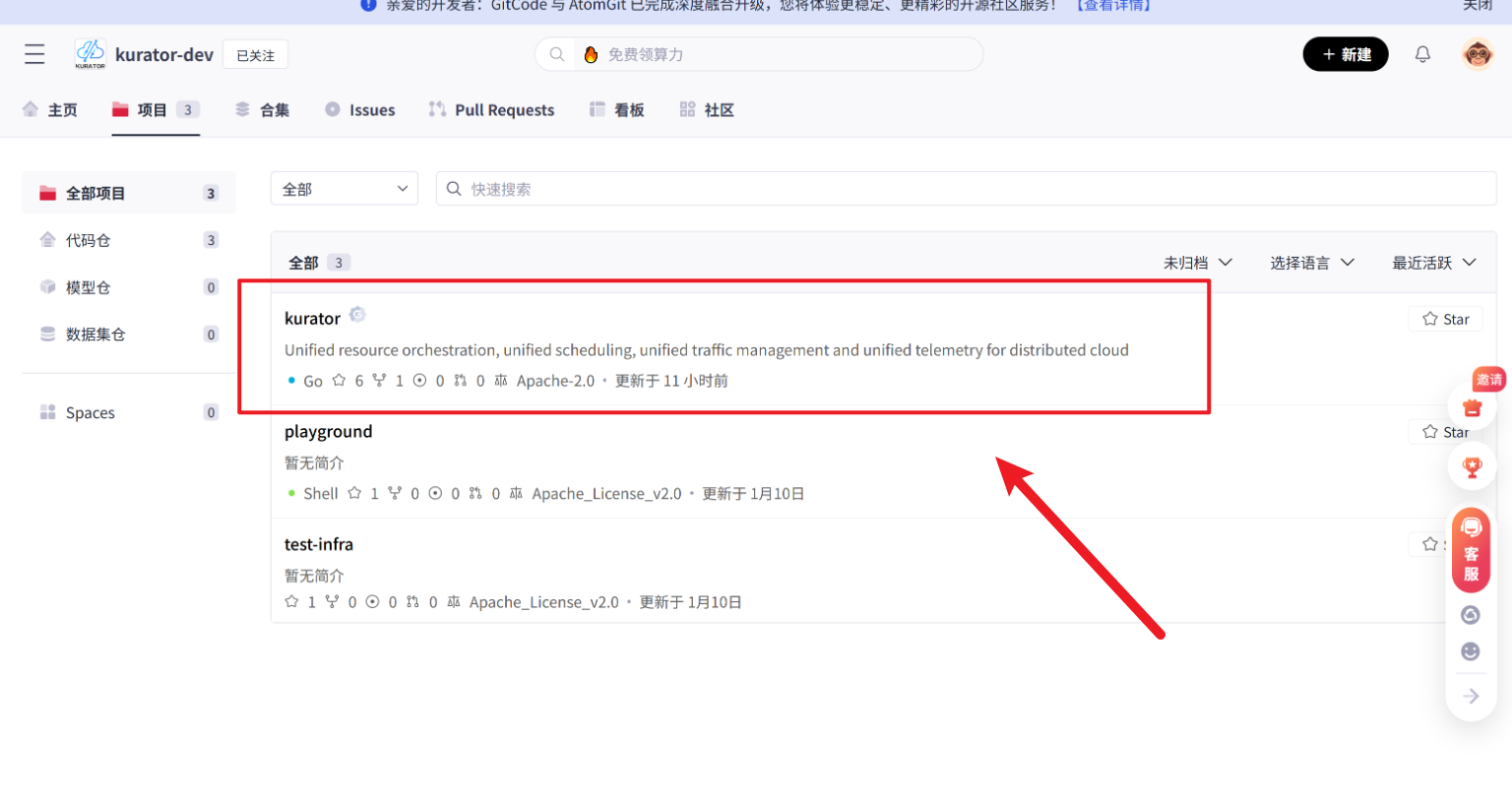Star the kurator repository

tap(1445, 318)
